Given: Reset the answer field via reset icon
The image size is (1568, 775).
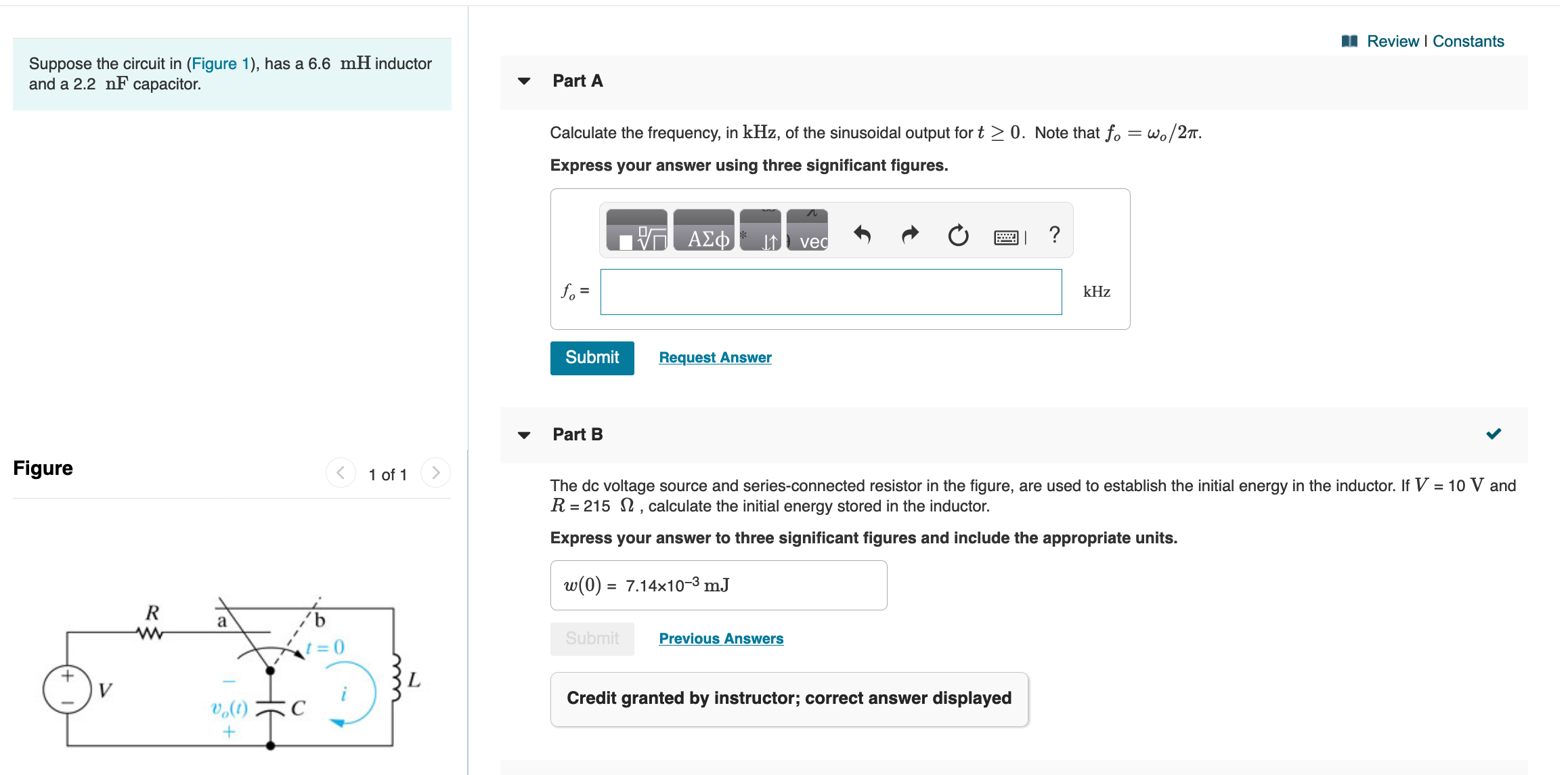Looking at the screenshot, I should 958,235.
